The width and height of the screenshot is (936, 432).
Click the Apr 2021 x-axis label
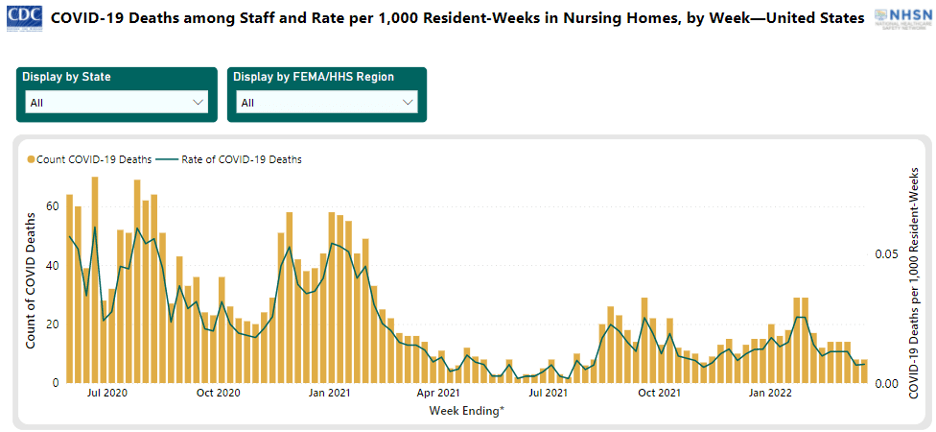(x=438, y=394)
